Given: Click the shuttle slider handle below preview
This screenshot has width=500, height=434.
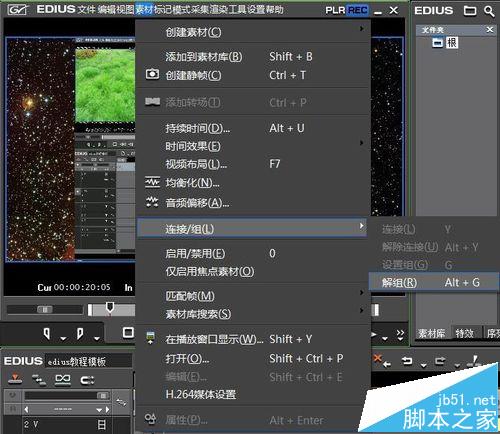Looking at the screenshot, I should click(x=44, y=310).
